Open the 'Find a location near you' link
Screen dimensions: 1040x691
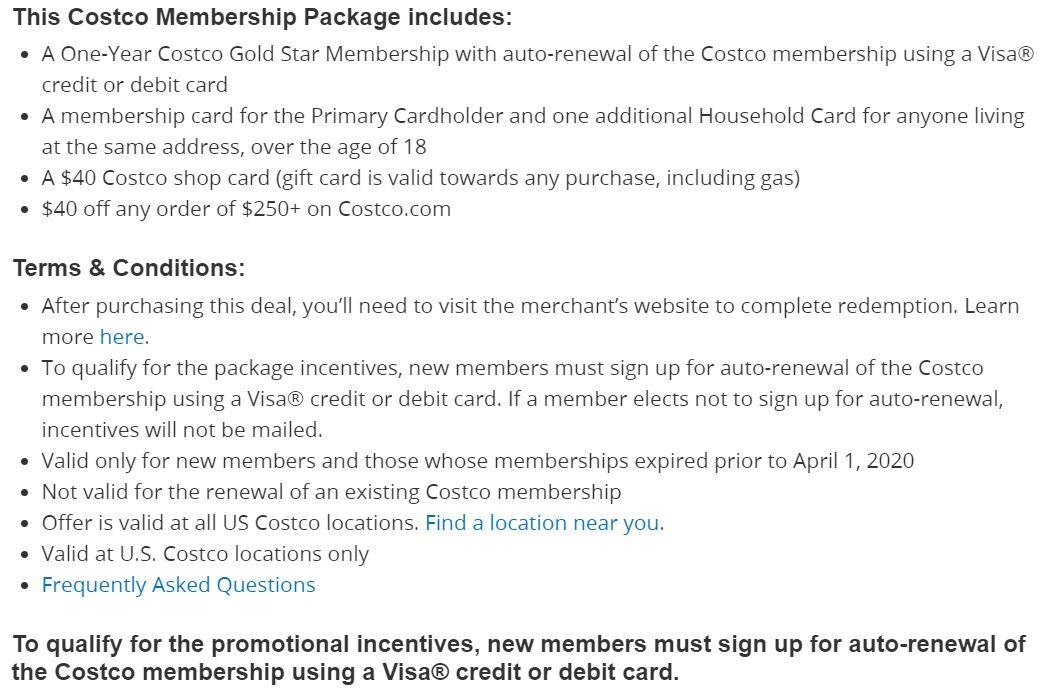pos(543,523)
